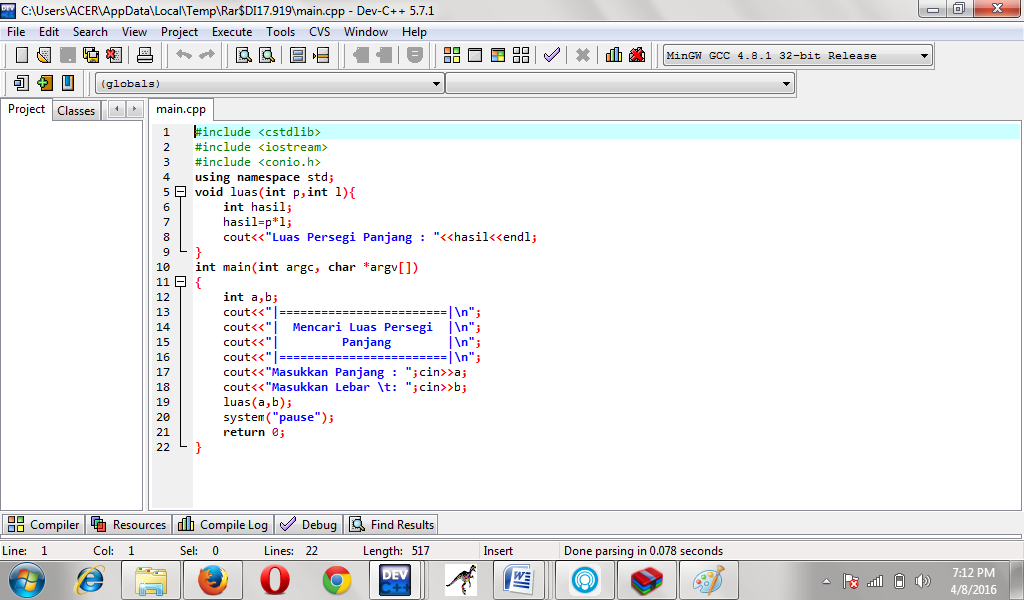Rebuild all project files
Image resolution: width=1024 pixels, height=600 pixels.
[x=520, y=55]
